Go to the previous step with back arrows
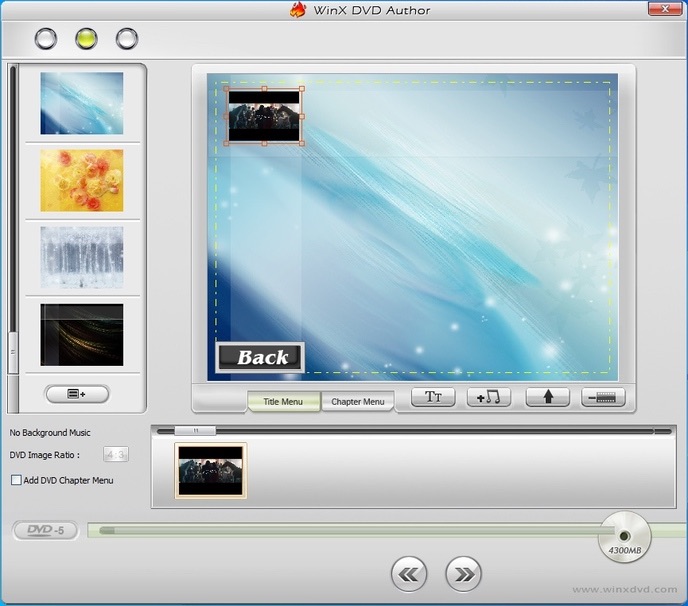The width and height of the screenshot is (688, 606). point(409,574)
